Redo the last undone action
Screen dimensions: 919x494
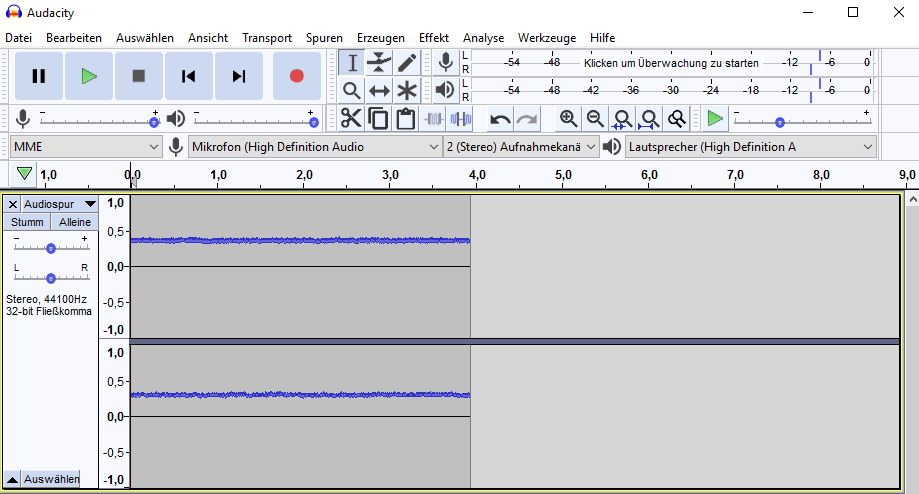pos(527,120)
